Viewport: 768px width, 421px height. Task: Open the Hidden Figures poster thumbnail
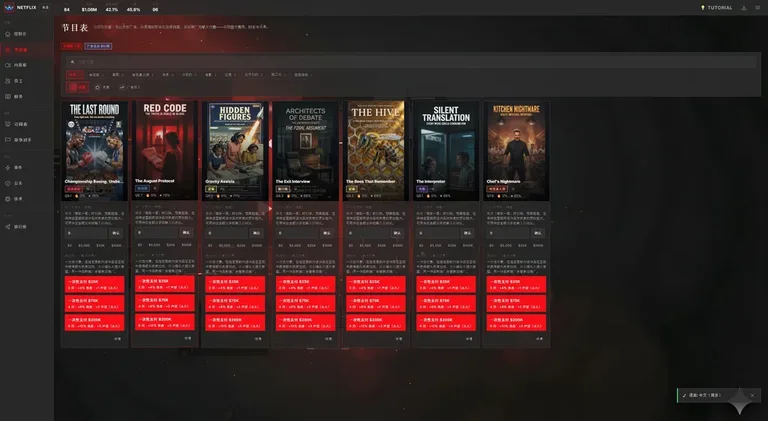(x=235, y=150)
